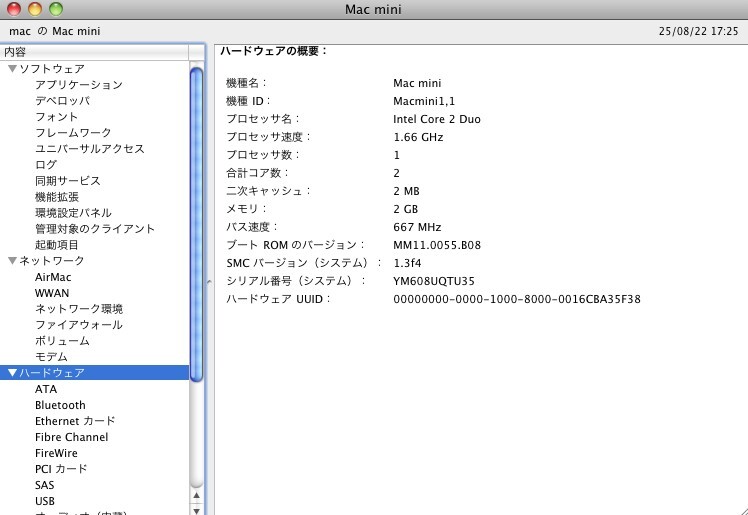This screenshot has width=748, height=515.
Task: Select ファイアウォール in the sidebar
Action: 79,325
